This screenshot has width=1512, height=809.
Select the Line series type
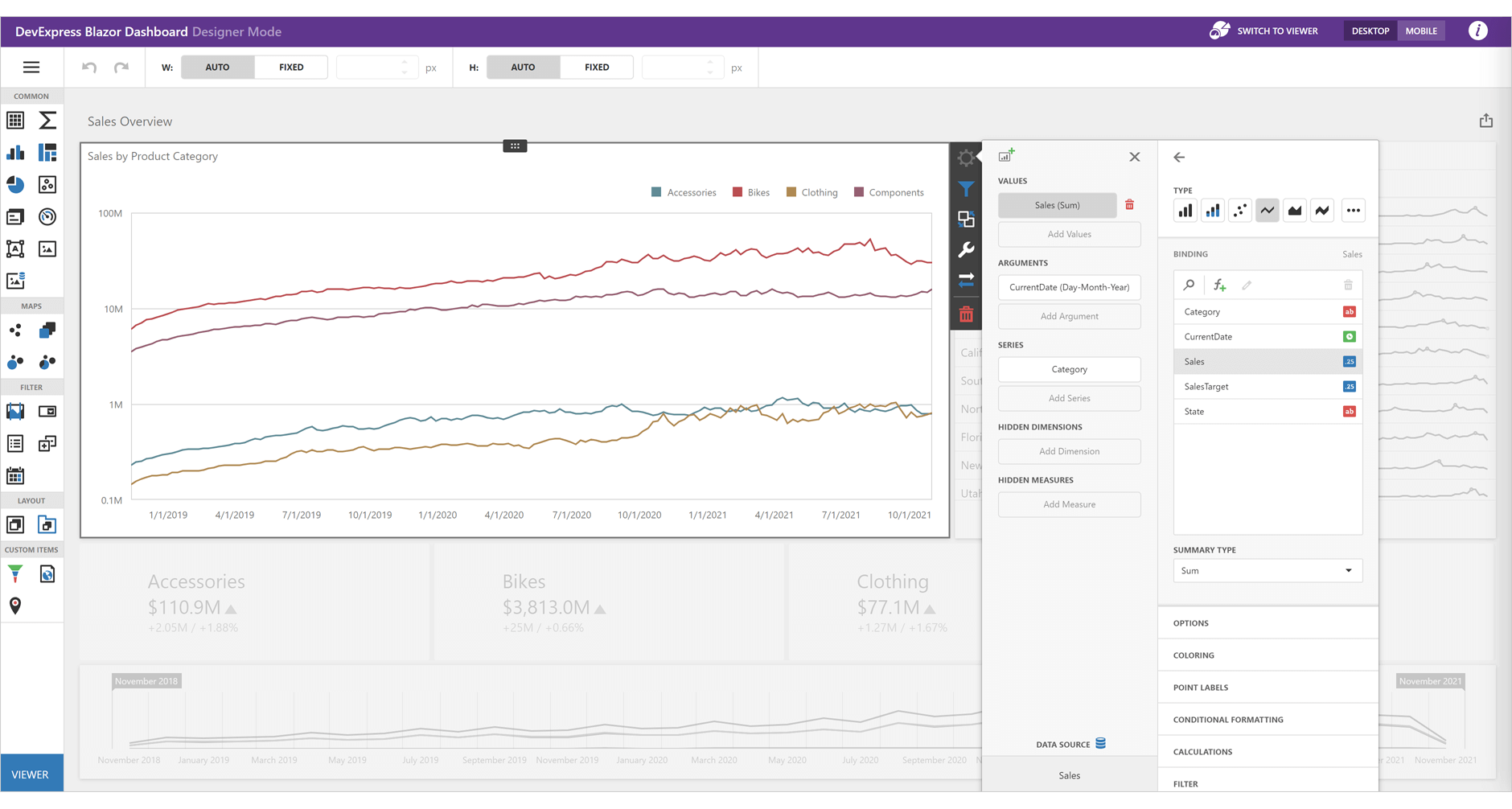pos(1267,210)
